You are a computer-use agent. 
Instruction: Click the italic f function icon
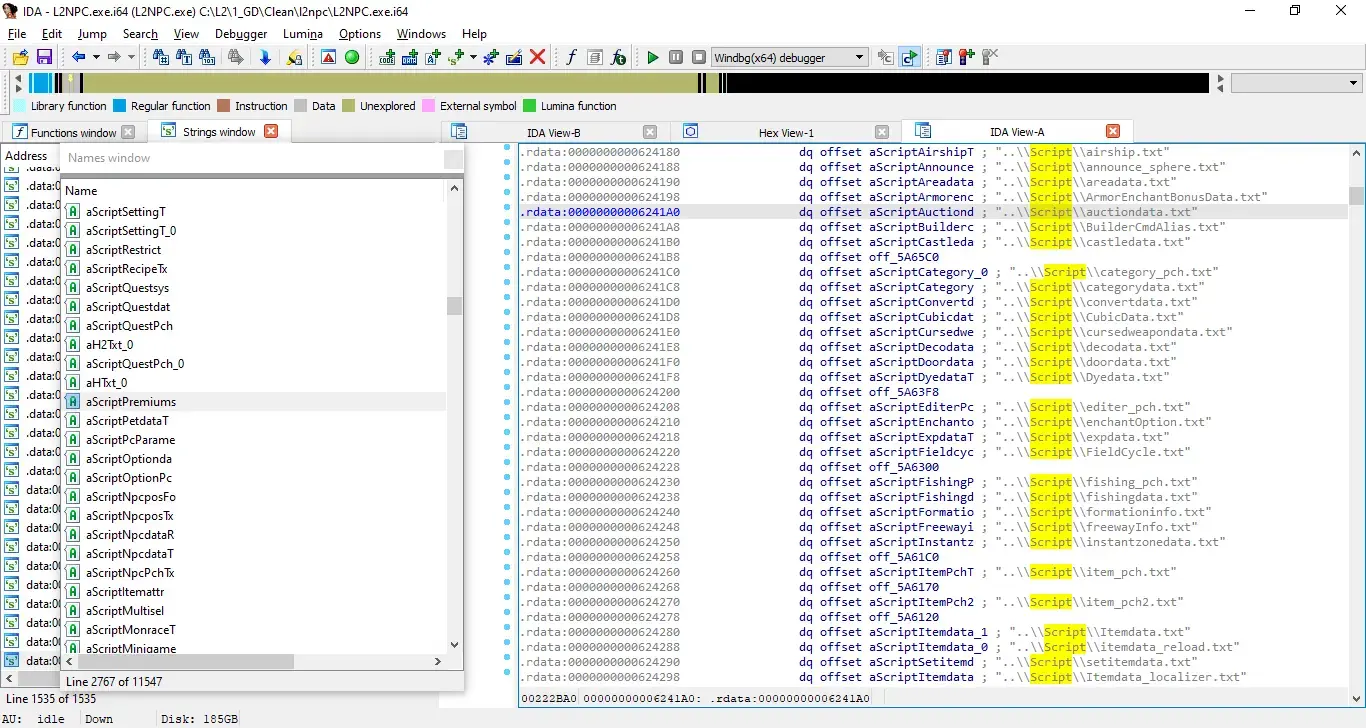pos(571,57)
